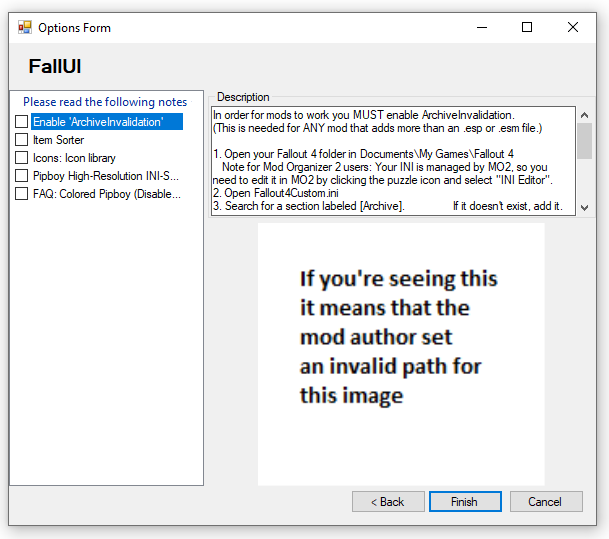Select Pipboy High-Resolution INI-S... label

[106, 176]
